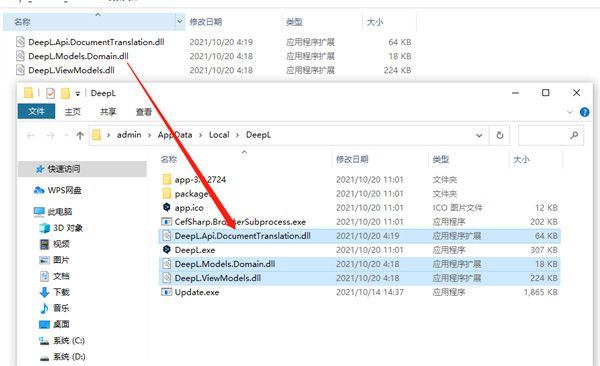Select the packages folder icon

166,194
